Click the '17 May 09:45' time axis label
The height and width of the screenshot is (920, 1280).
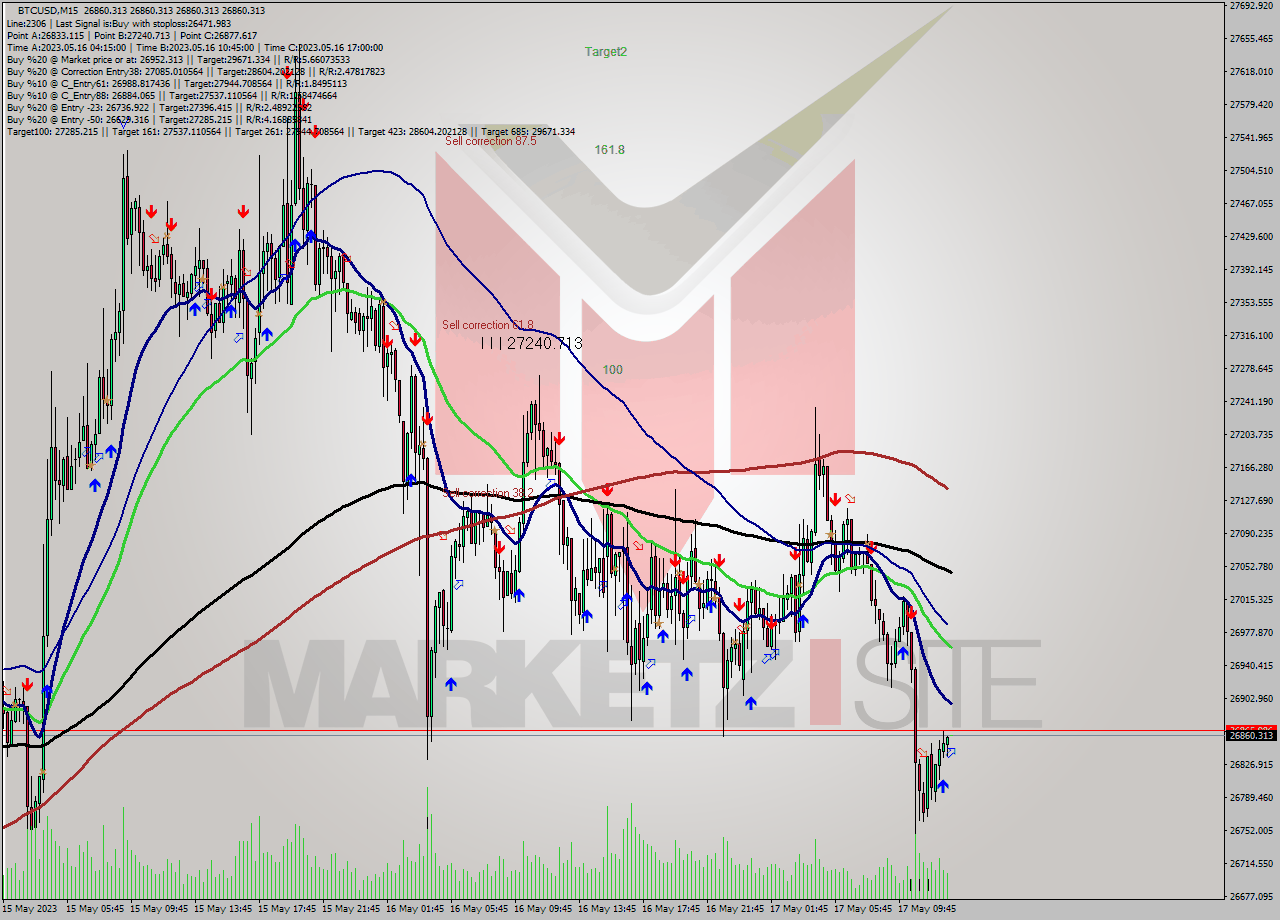click(x=927, y=909)
